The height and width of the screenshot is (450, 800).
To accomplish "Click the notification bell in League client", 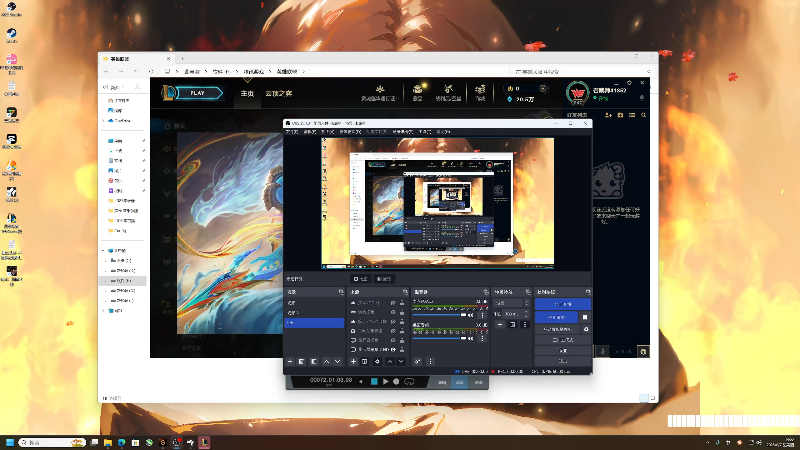I will [x=642, y=97].
